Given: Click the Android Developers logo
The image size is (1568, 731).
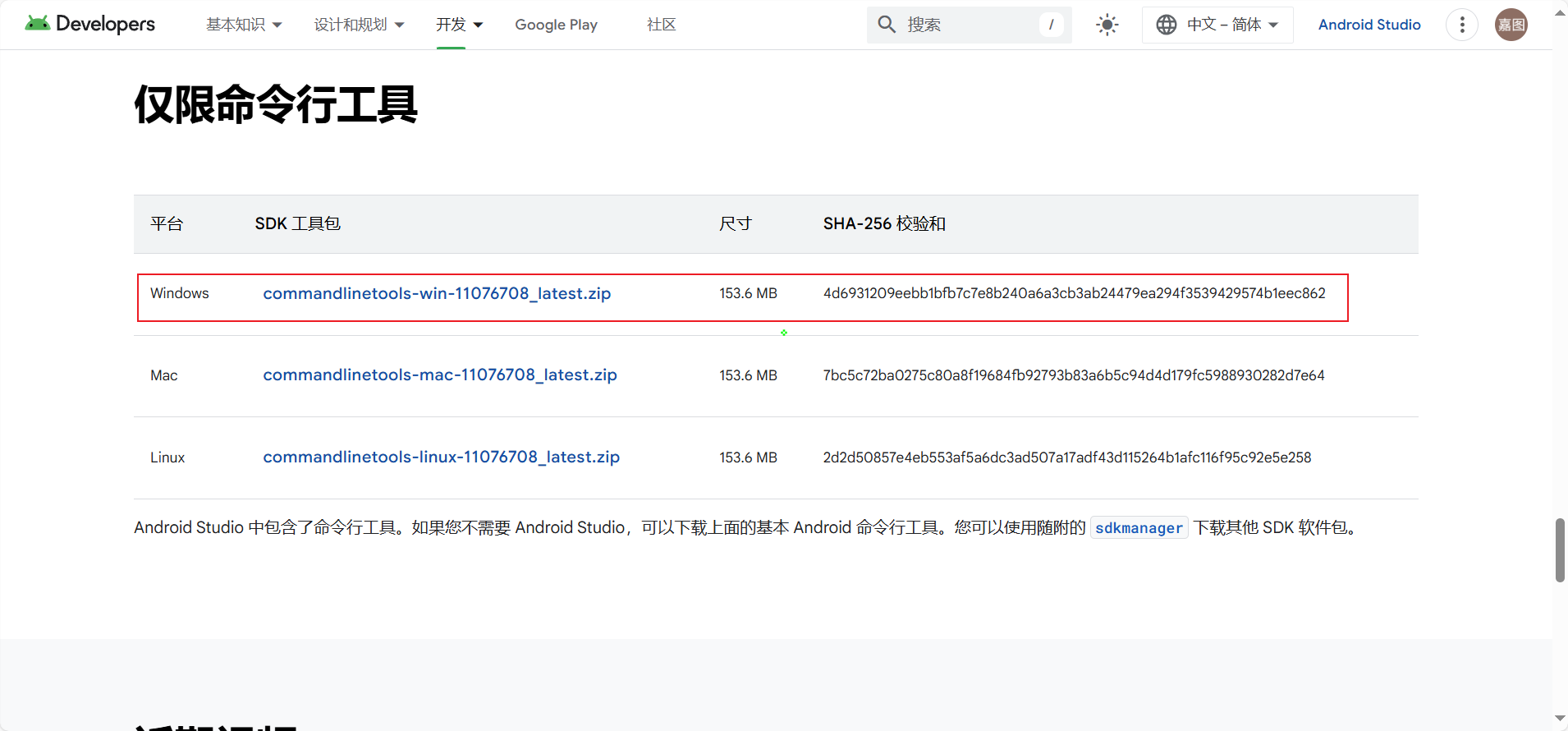Looking at the screenshot, I should (x=89, y=24).
